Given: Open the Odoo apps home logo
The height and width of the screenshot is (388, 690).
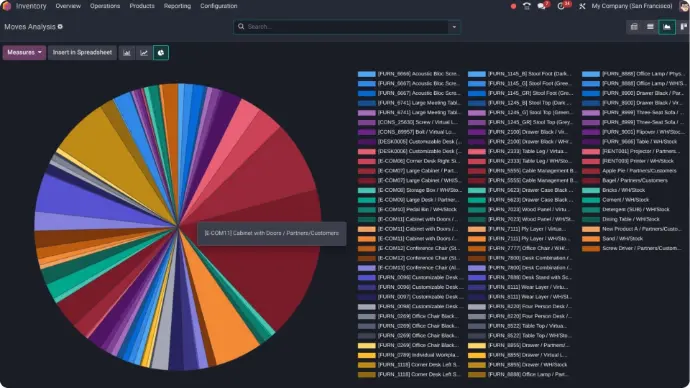Looking at the screenshot, I should (6, 6).
